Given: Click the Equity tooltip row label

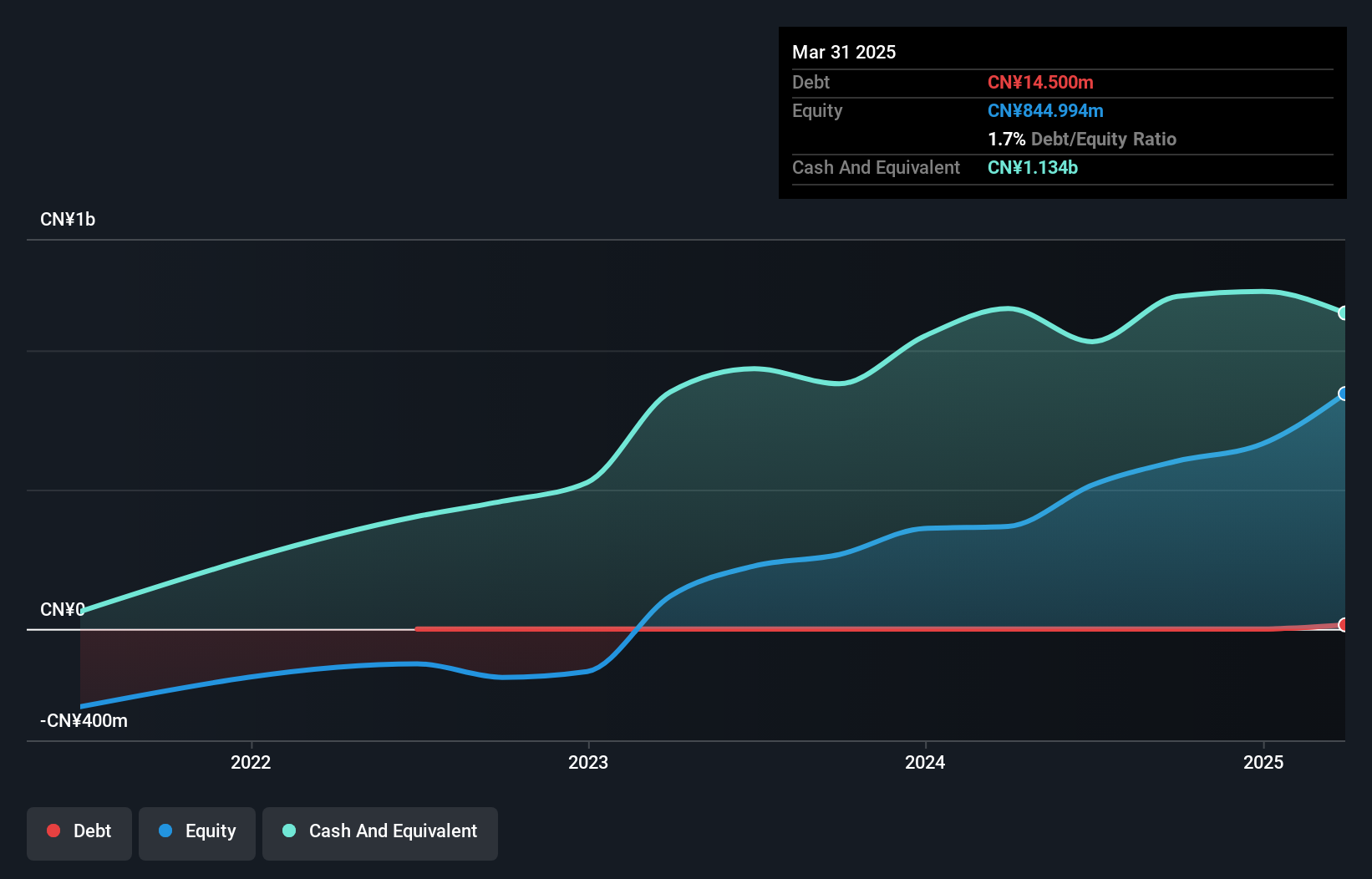Looking at the screenshot, I should pos(817,111).
